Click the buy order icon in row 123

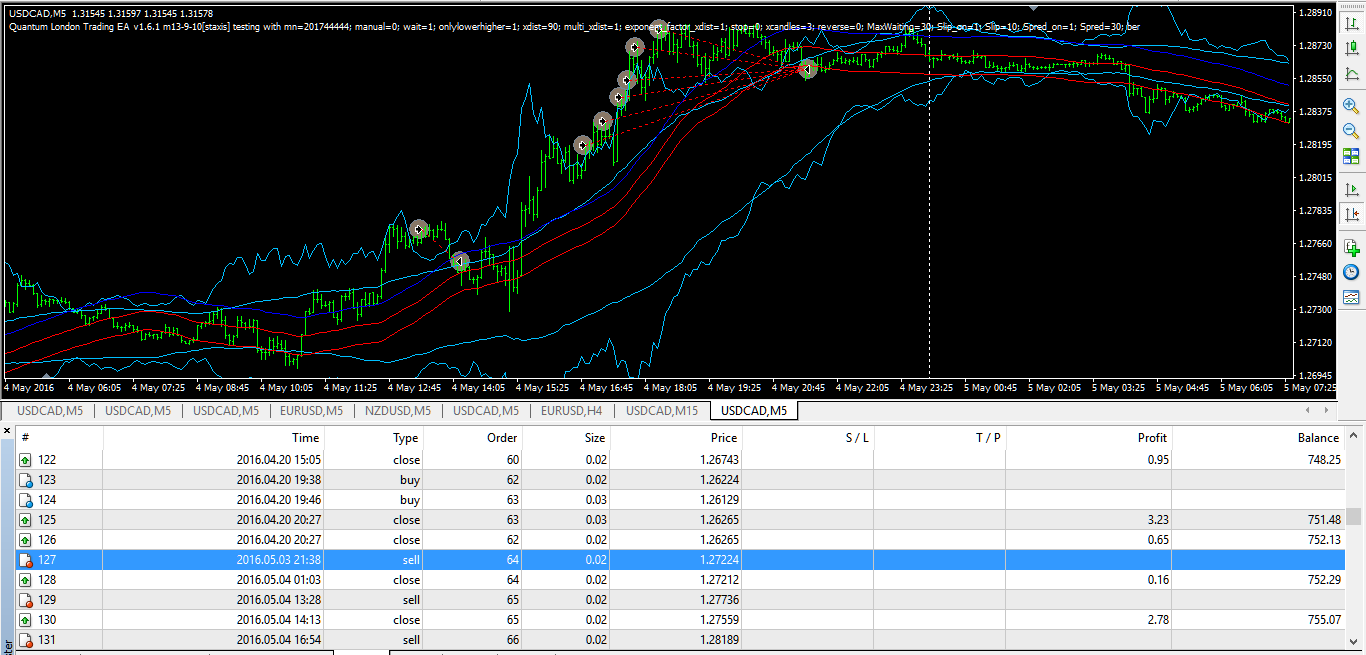(25, 480)
